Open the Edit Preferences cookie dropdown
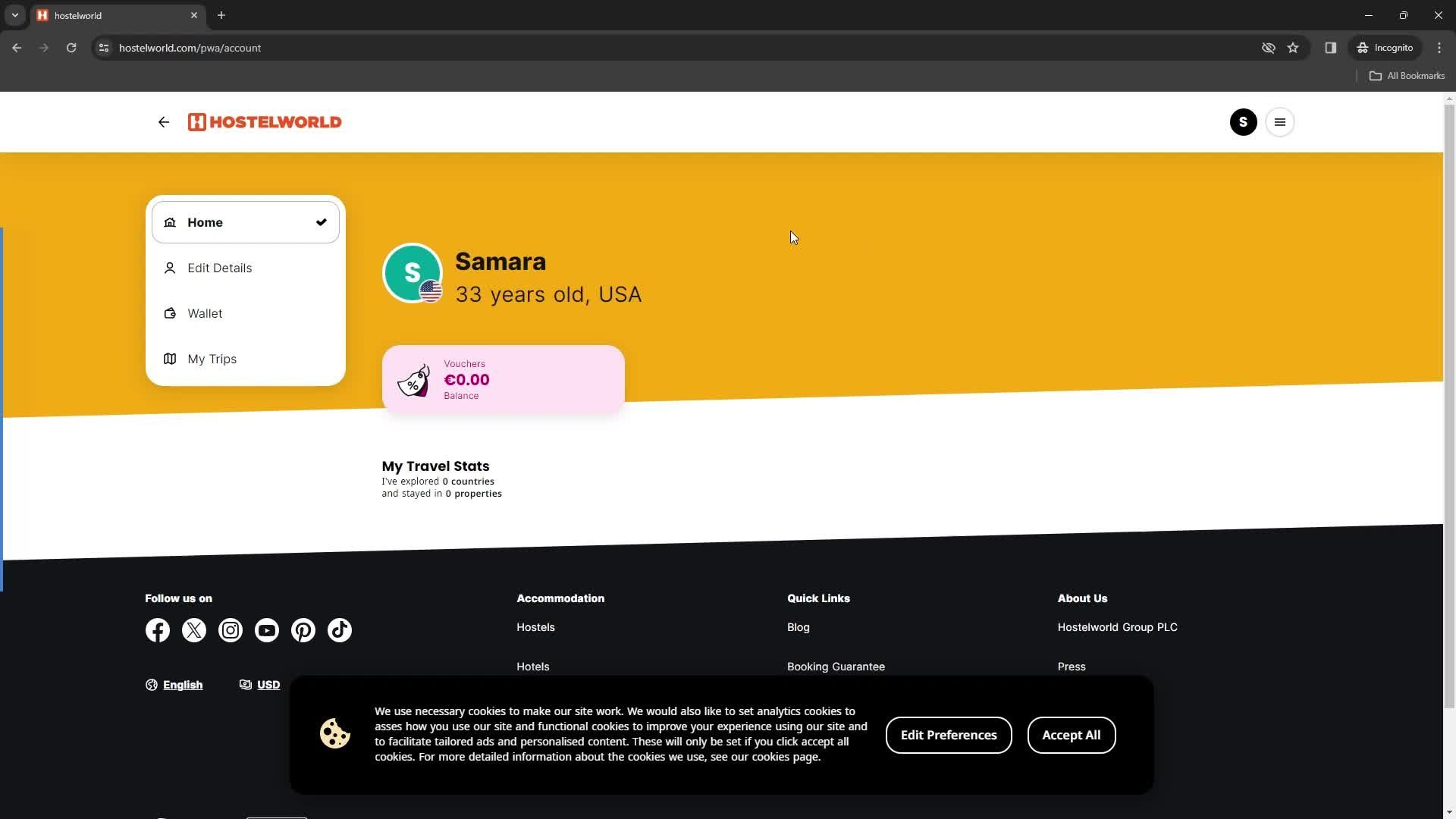Screen dimensions: 1456x819 tap(948, 735)
